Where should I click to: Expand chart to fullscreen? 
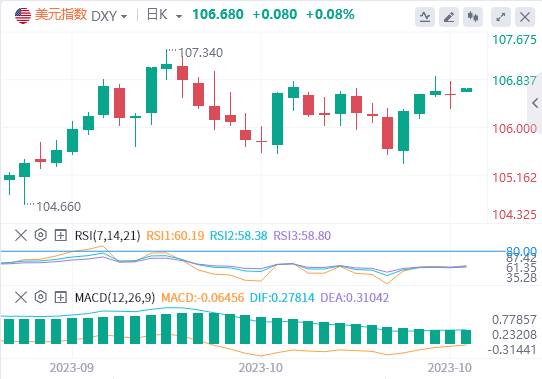point(501,17)
